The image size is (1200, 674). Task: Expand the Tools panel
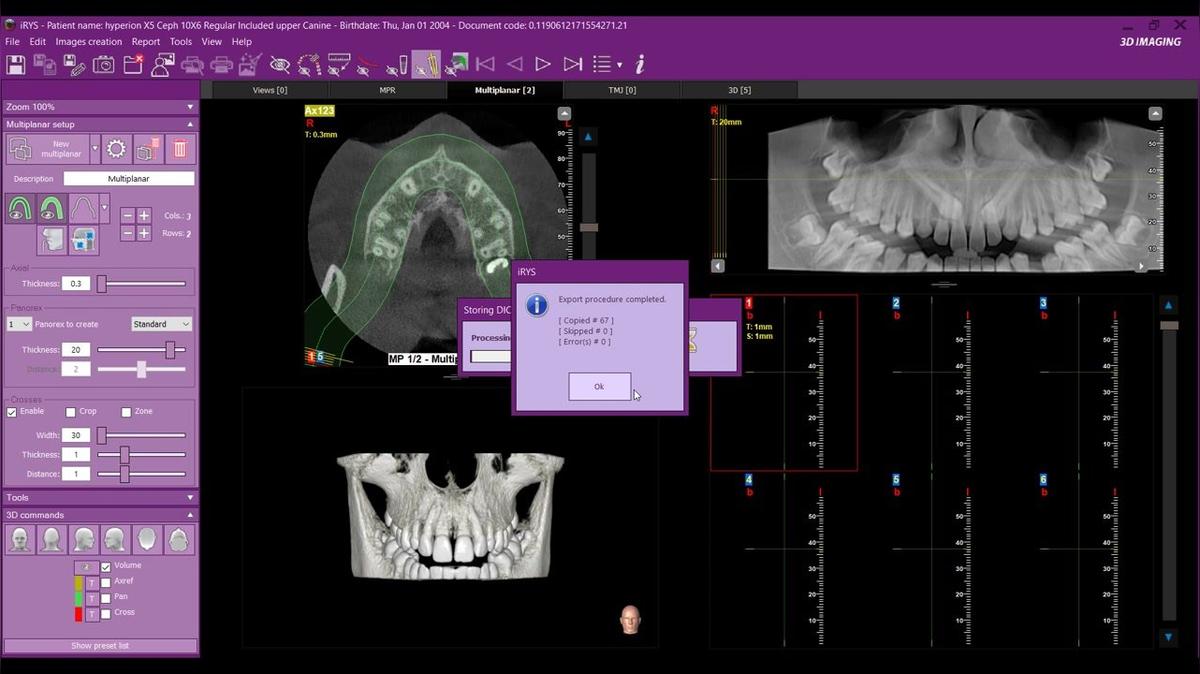[190, 497]
